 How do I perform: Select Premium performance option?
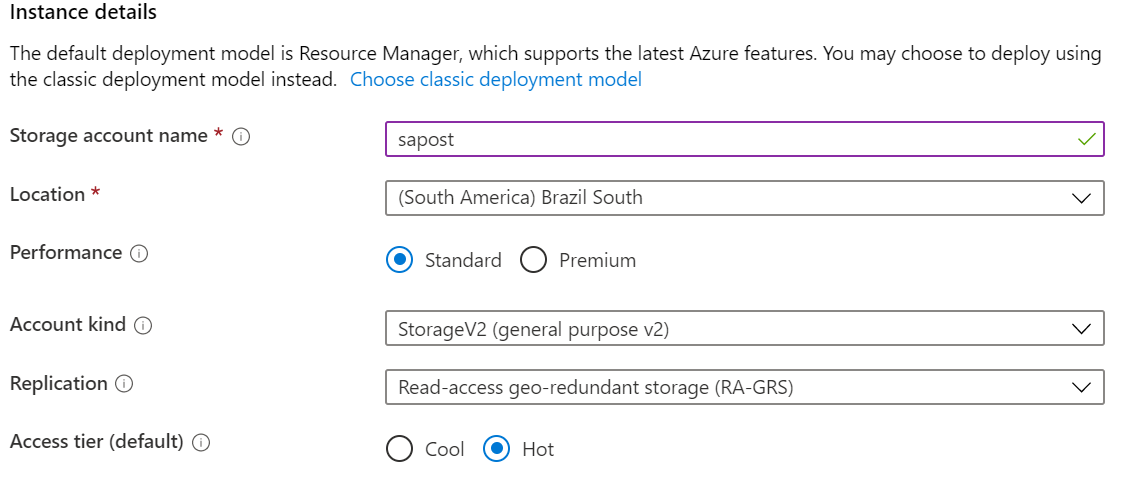click(533, 260)
